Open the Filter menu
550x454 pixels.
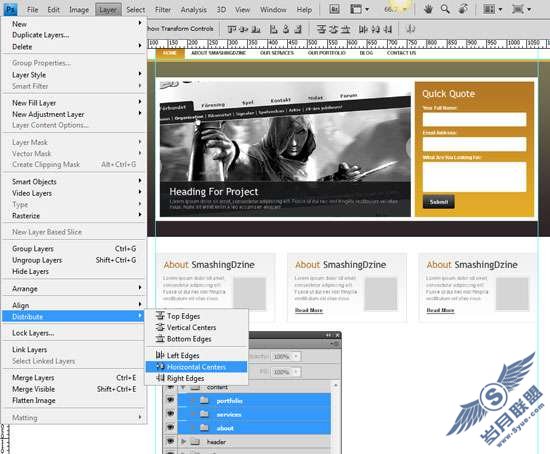point(163,10)
